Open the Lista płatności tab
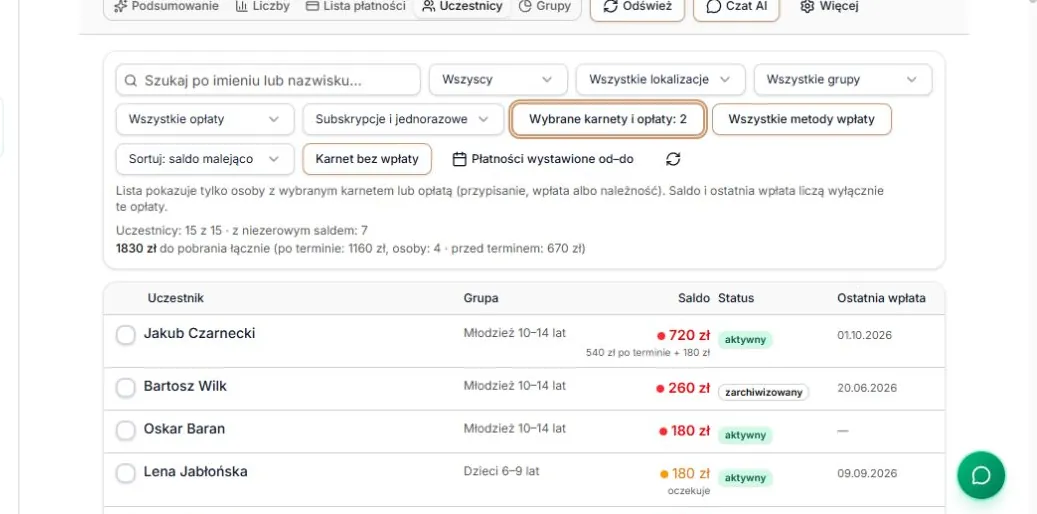 coord(356,7)
